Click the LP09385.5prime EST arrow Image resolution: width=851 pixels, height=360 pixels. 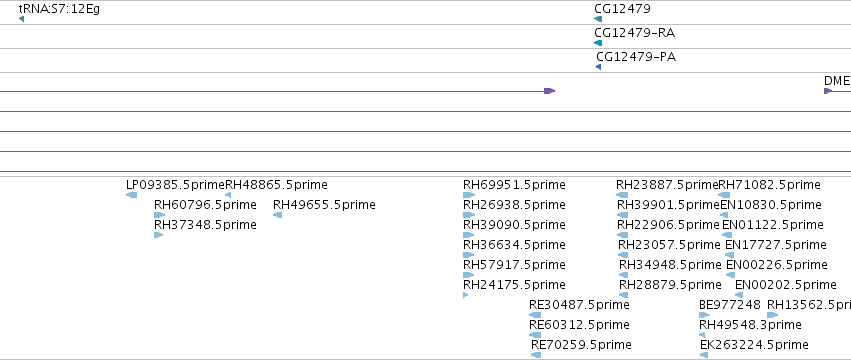pyautogui.click(x=131, y=195)
